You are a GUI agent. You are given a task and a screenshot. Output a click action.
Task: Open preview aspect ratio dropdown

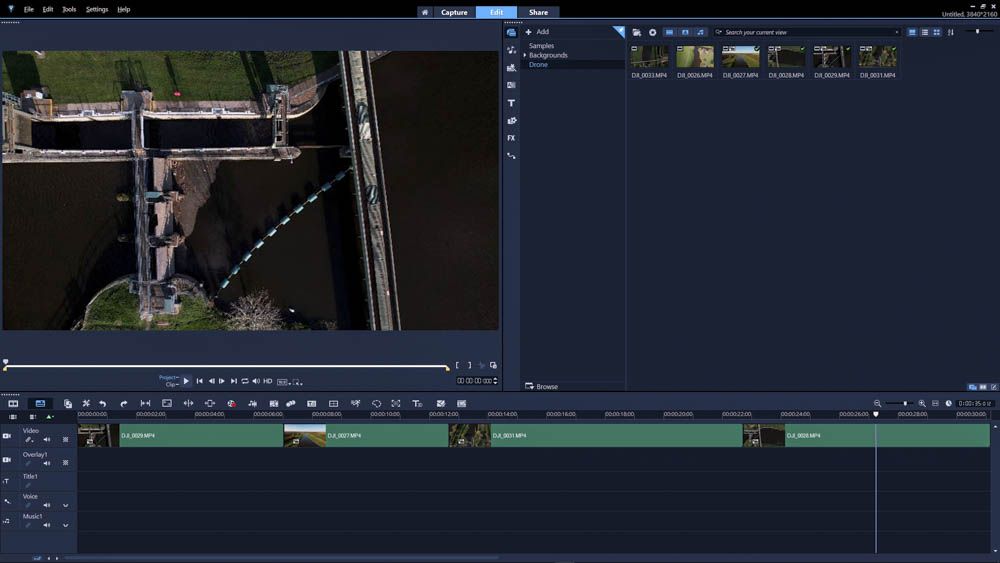(x=284, y=382)
